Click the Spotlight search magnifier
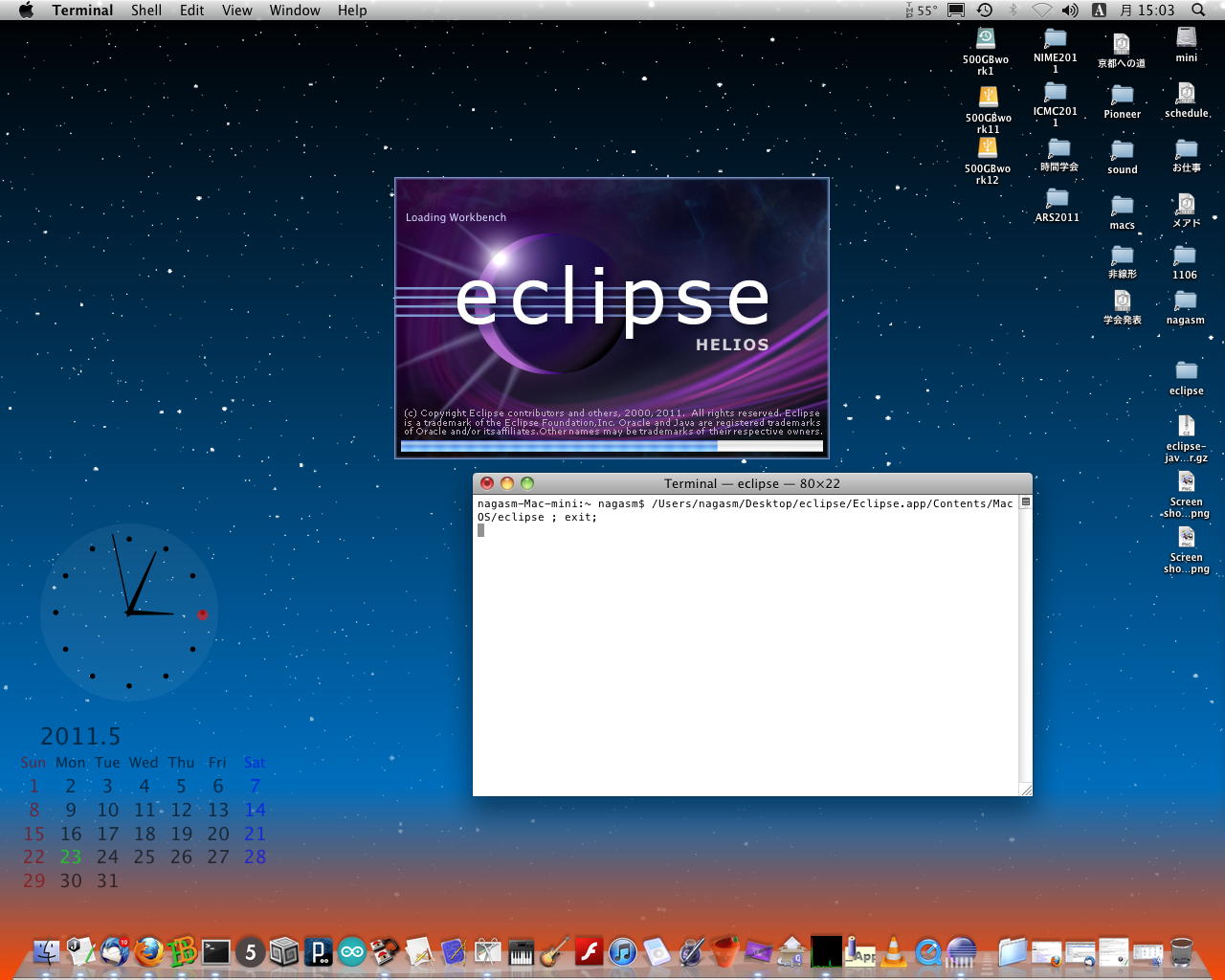1225x980 pixels. click(1198, 11)
